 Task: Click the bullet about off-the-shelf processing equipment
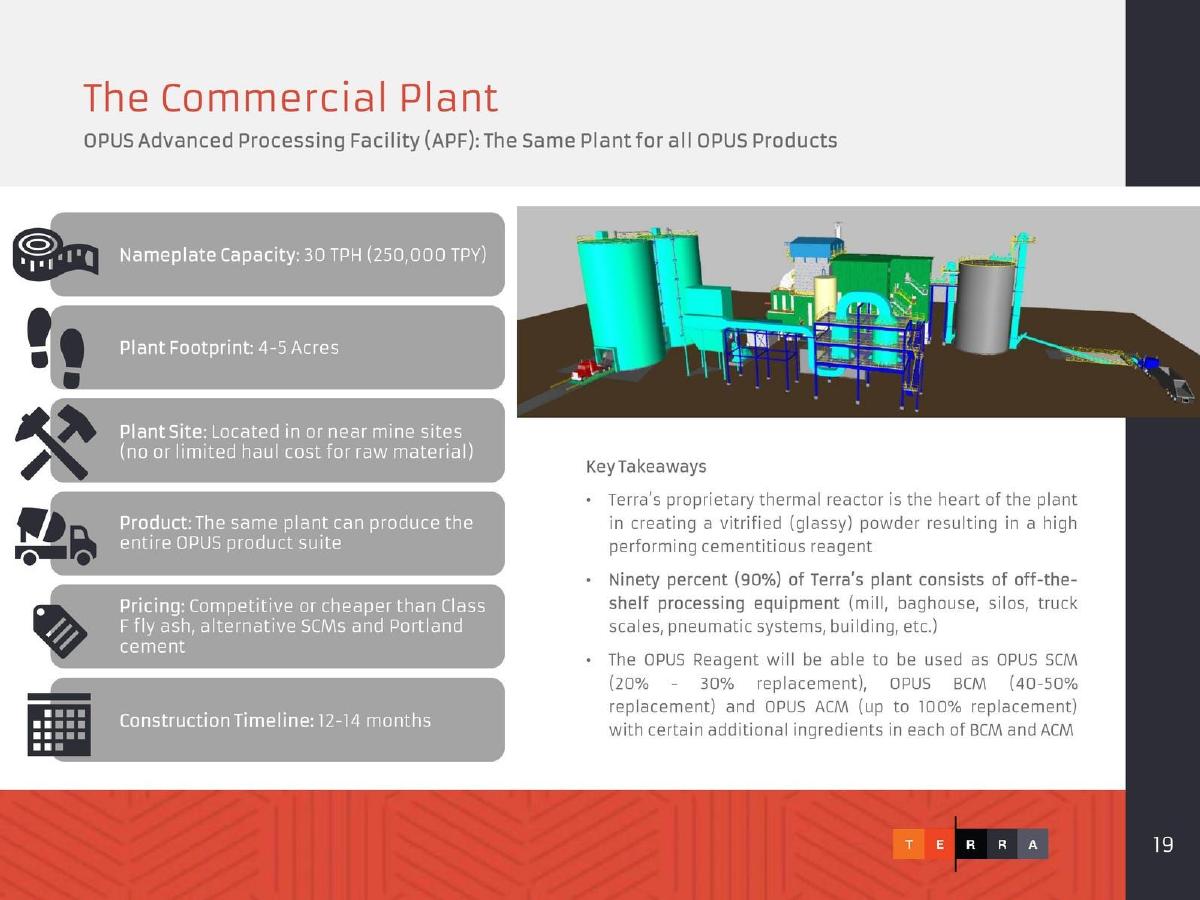pyautogui.click(x=833, y=604)
